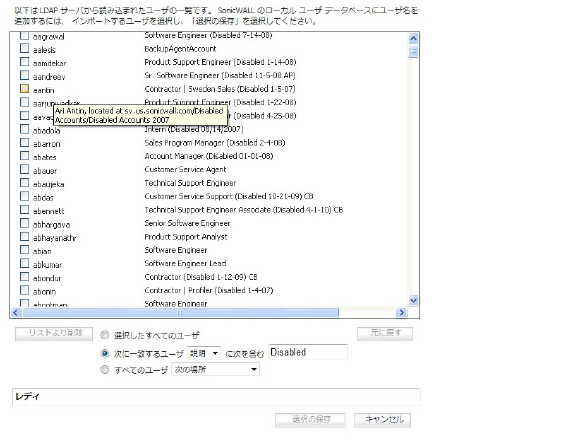576x444 pixels.
Task: Check the abonin user box
Action: coord(24,290)
